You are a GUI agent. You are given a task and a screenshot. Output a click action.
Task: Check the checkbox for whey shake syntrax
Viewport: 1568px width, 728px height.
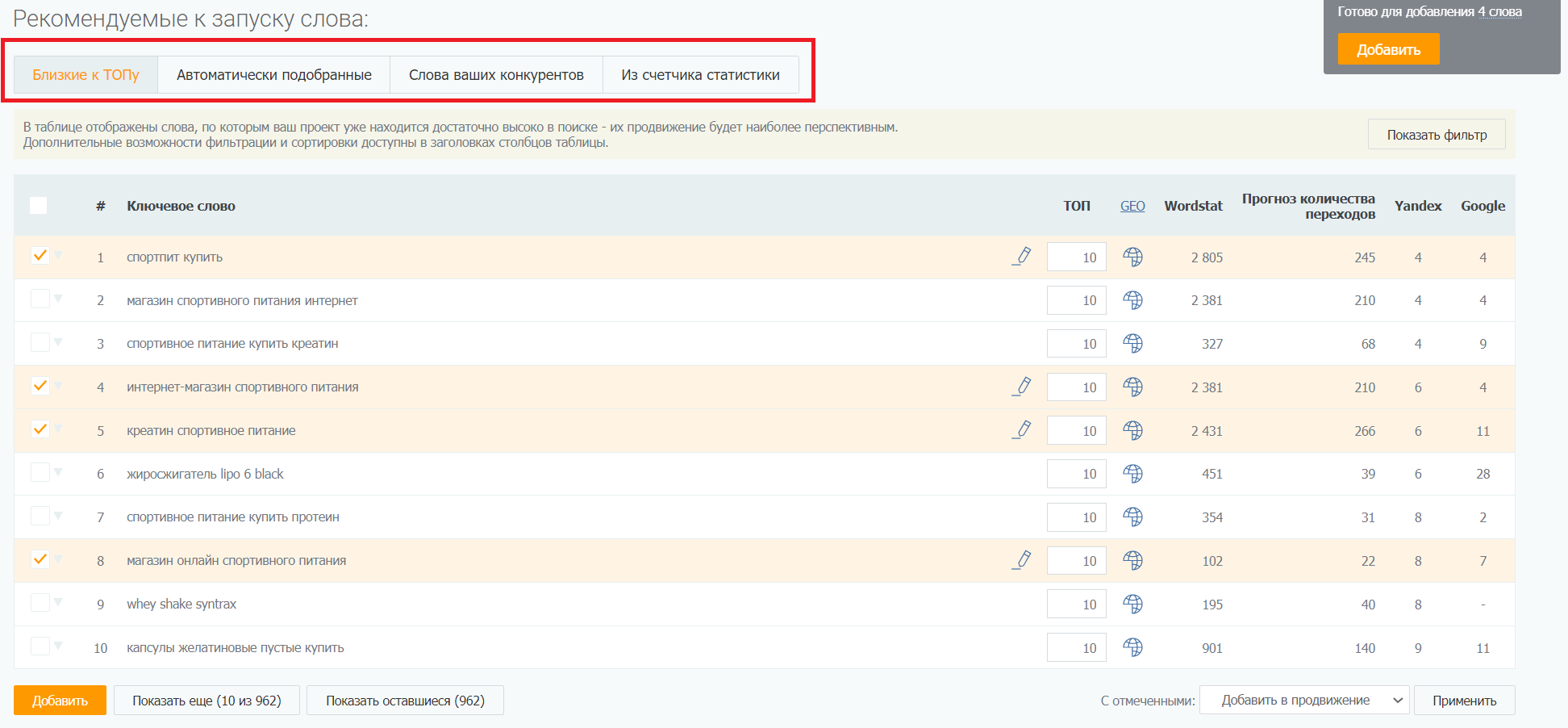[x=40, y=602]
